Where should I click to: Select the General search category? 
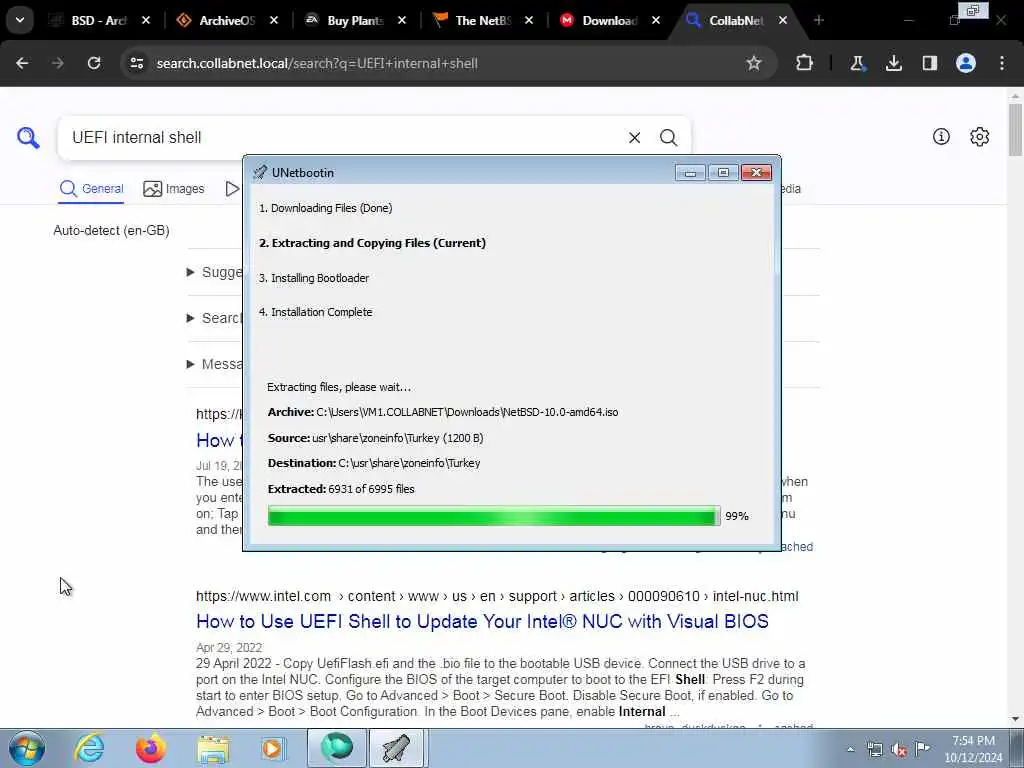(x=91, y=189)
